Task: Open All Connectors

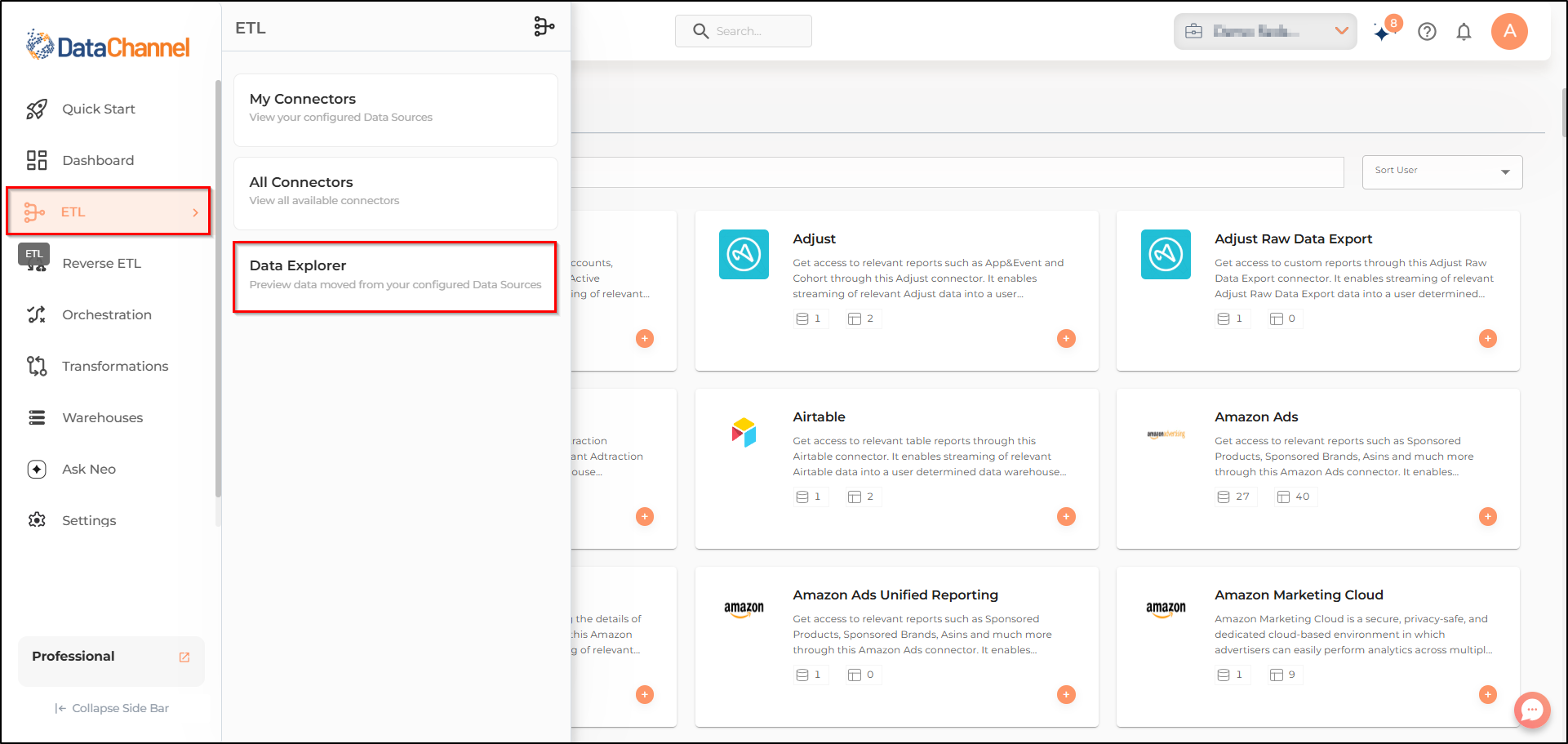Action: point(396,194)
